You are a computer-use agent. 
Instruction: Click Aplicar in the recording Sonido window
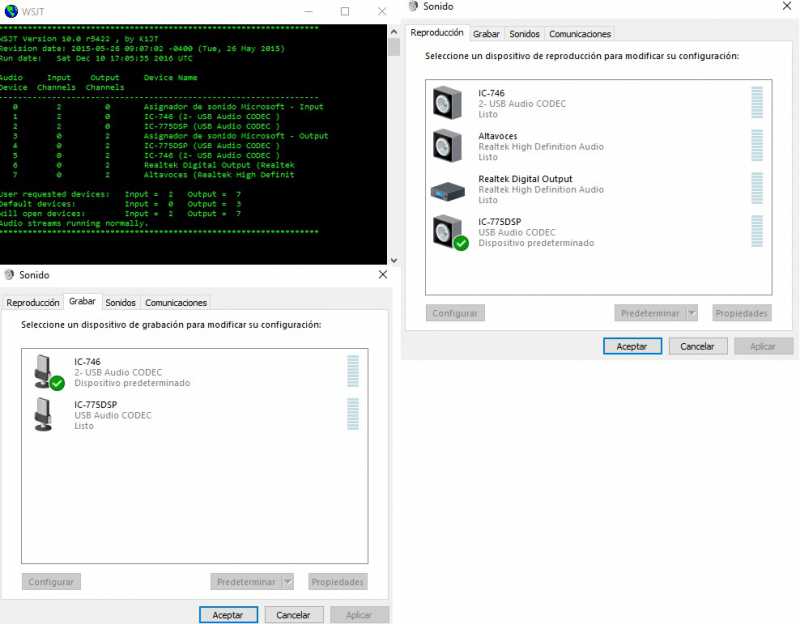tap(359, 615)
